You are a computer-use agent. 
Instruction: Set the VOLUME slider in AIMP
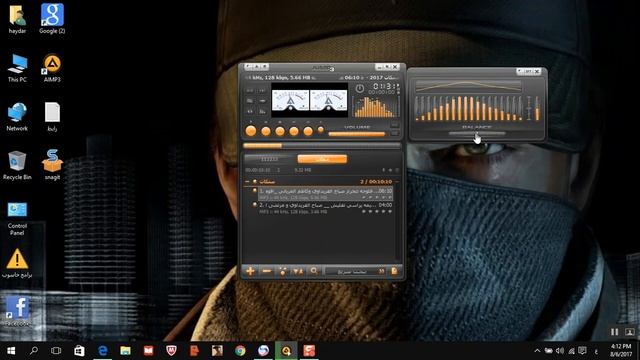357,133
